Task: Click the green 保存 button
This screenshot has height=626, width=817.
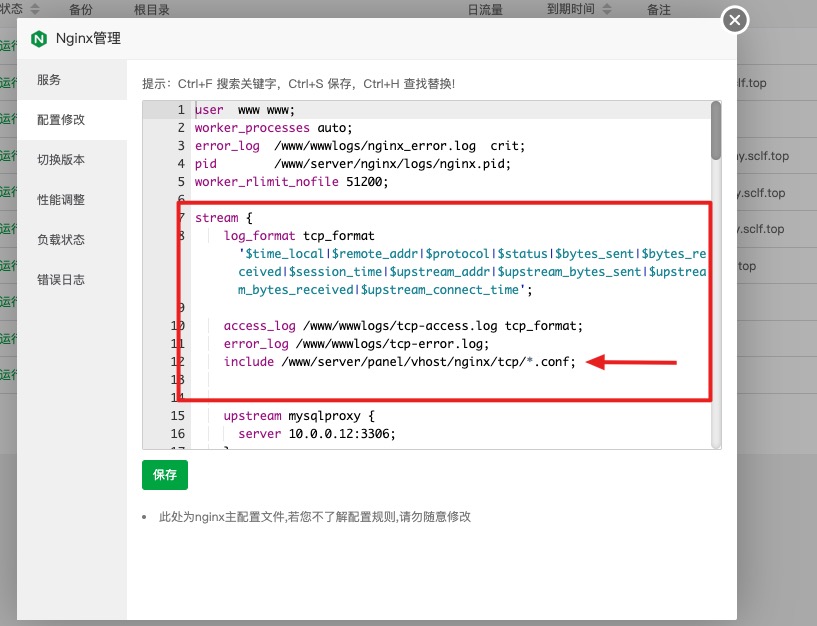Action: pos(165,475)
